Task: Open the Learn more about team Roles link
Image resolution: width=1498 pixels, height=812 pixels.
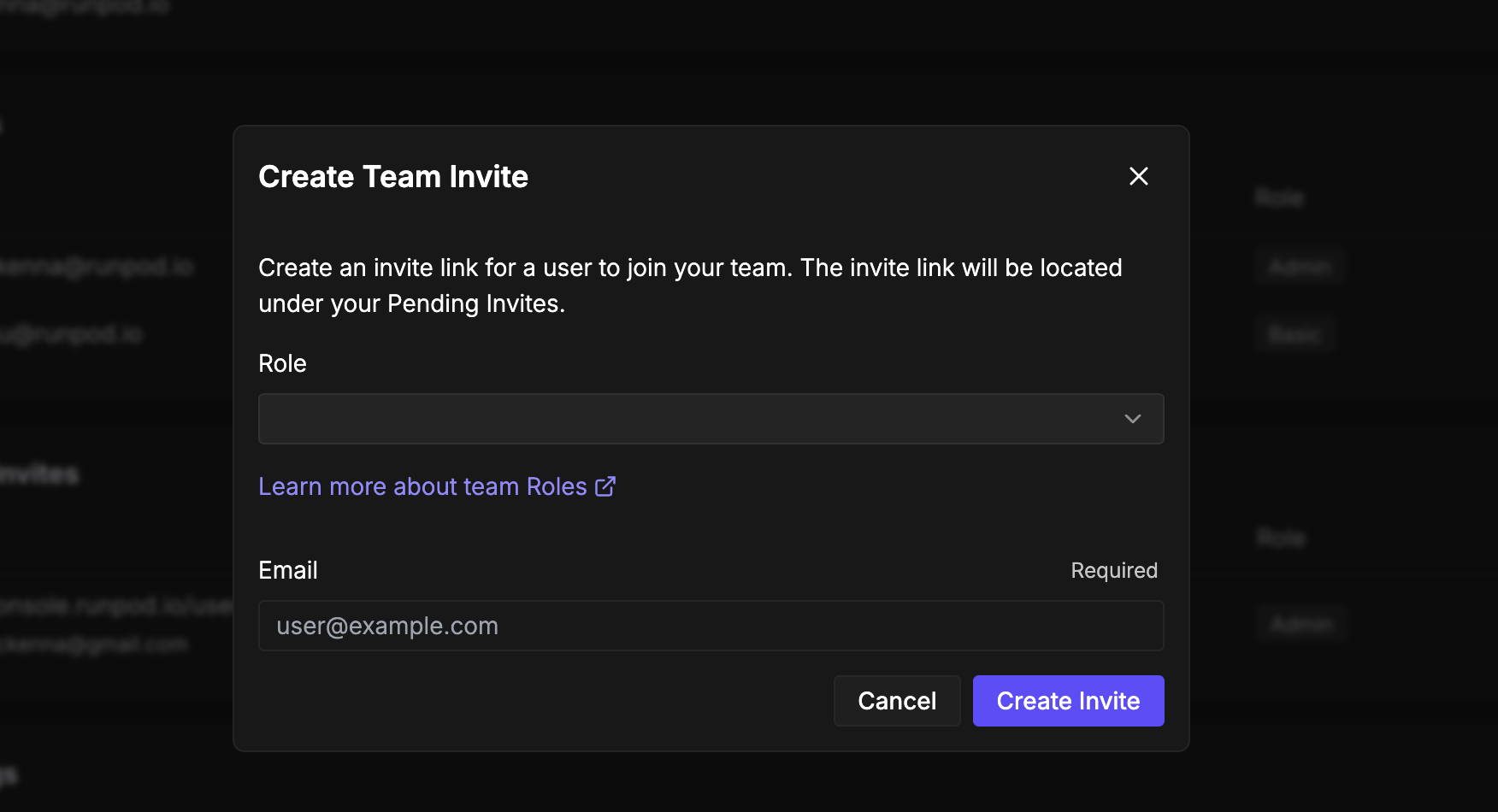Action: click(x=423, y=485)
